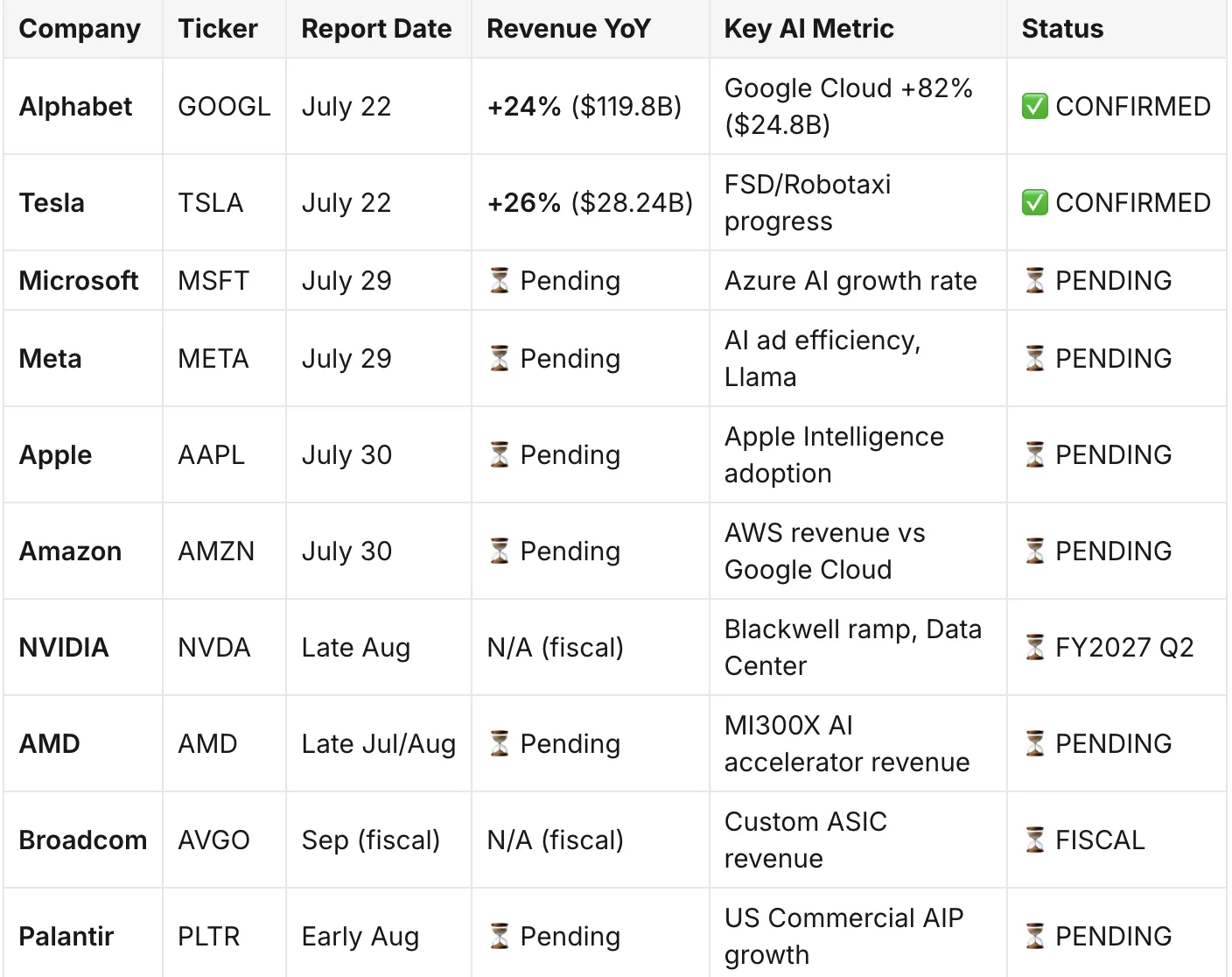Click the Sep (fiscal) report date
This screenshot has width=1232, height=977.
(371, 840)
